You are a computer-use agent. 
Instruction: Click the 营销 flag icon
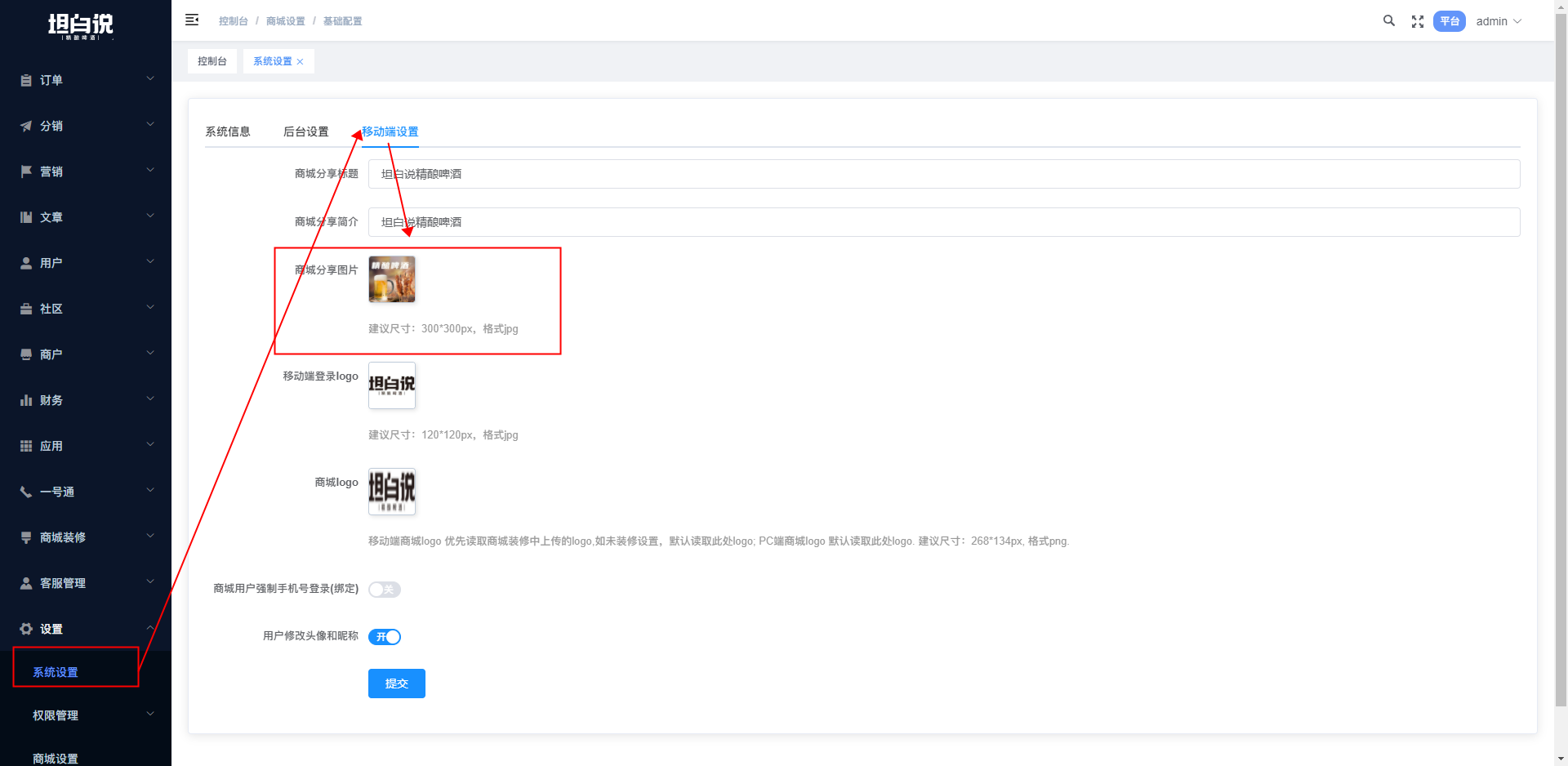26,171
